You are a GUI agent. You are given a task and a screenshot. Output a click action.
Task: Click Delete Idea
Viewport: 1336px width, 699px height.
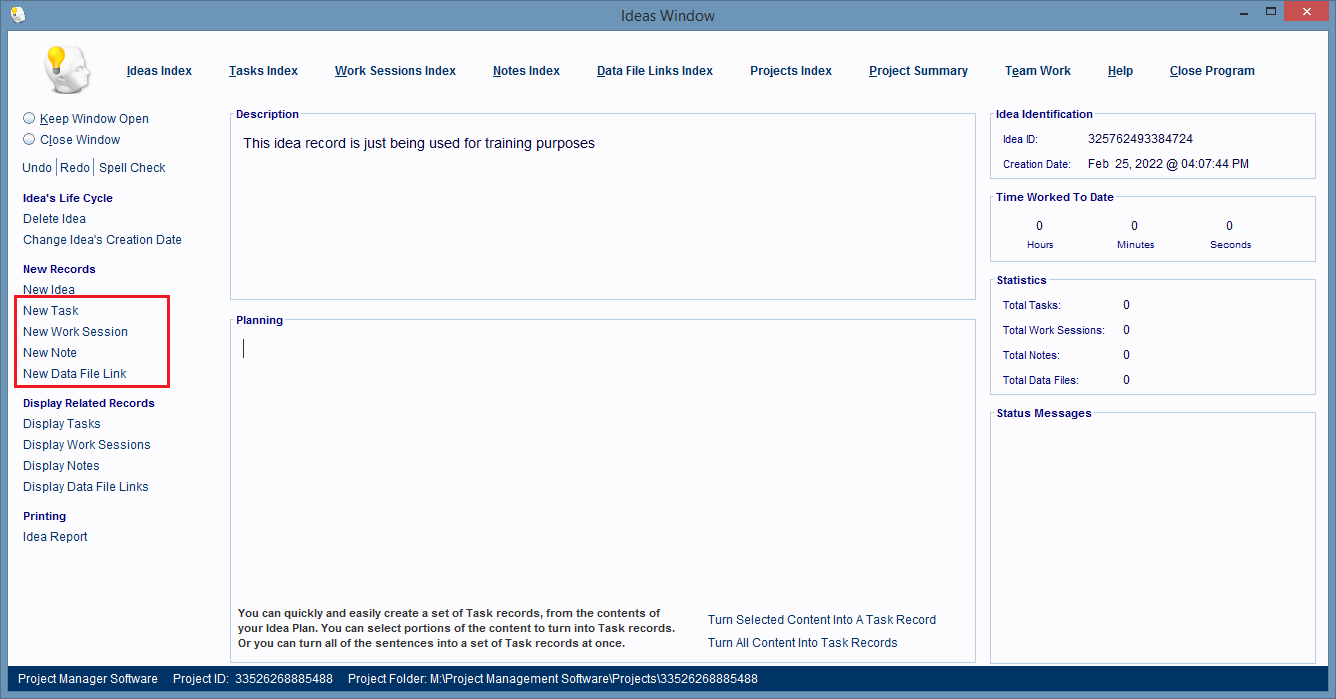click(x=54, y=219)
